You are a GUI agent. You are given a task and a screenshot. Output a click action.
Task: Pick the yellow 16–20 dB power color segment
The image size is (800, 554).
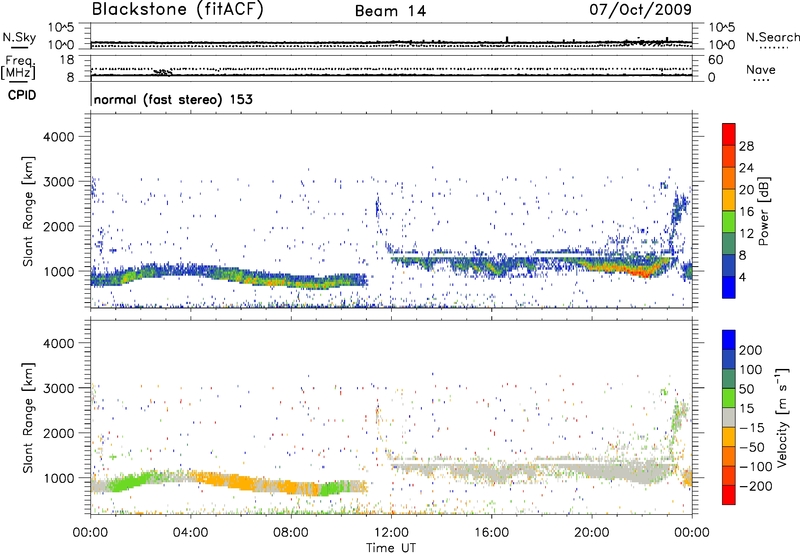729,200
